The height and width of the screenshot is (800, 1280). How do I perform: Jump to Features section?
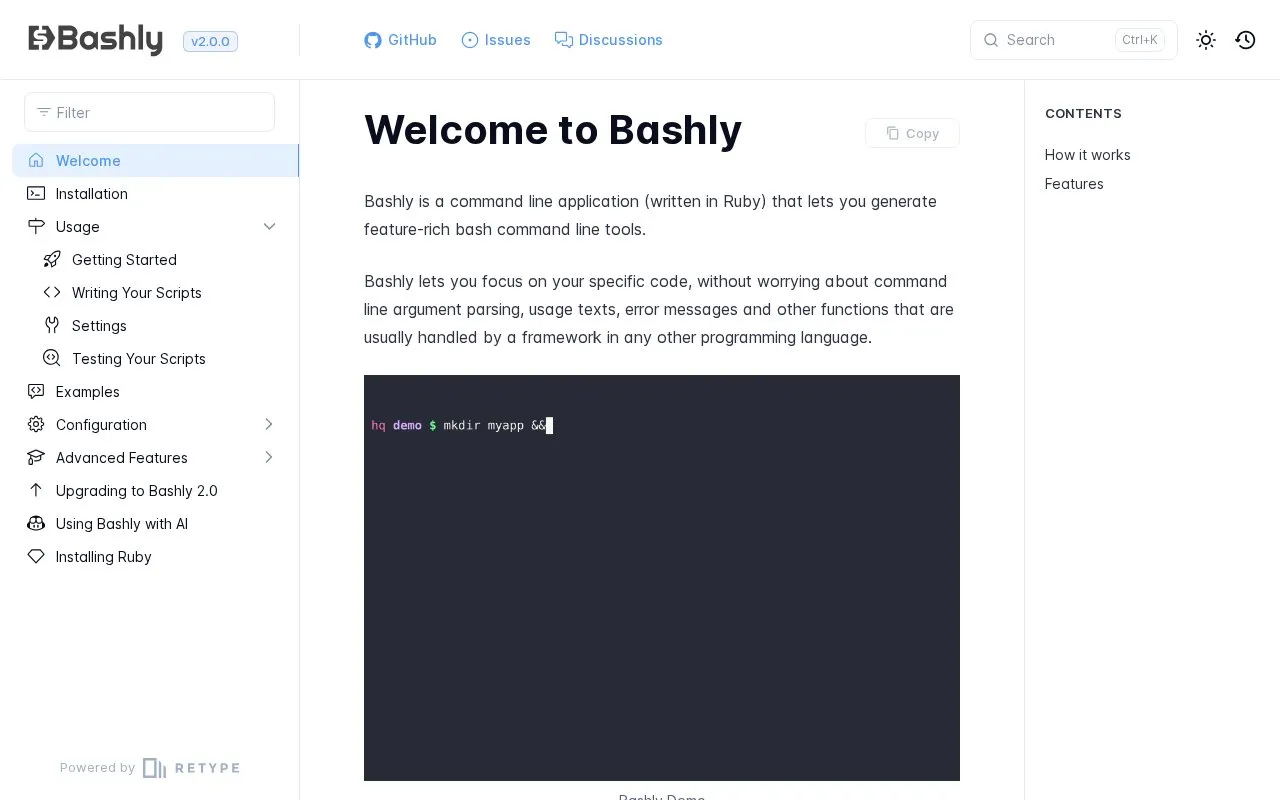point(1074,184)
